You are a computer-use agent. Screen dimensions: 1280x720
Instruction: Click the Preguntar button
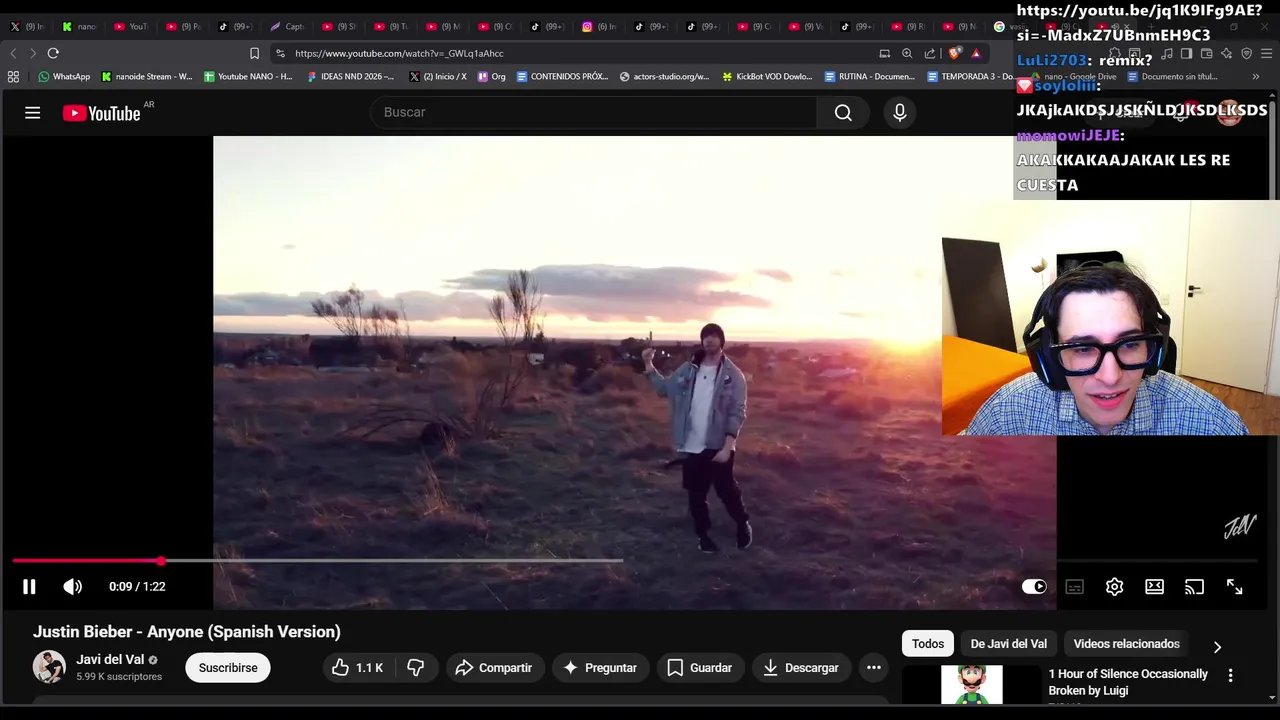tap(600, 668)
